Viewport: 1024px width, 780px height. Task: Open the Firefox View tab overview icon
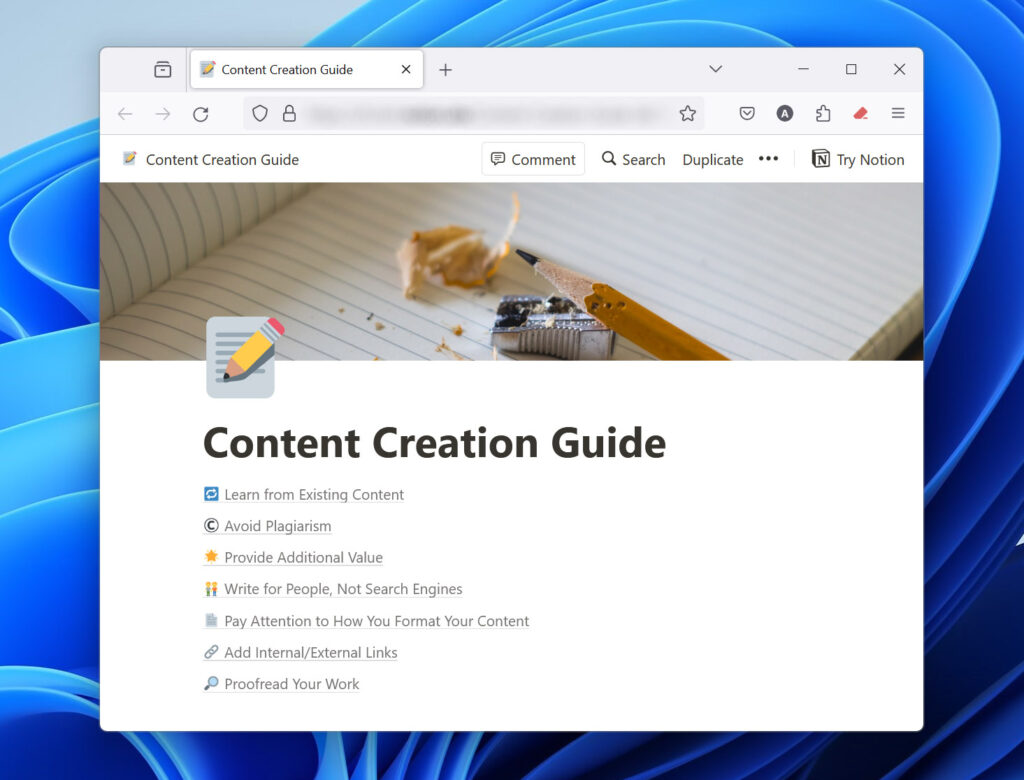click(x=162, y=69)
